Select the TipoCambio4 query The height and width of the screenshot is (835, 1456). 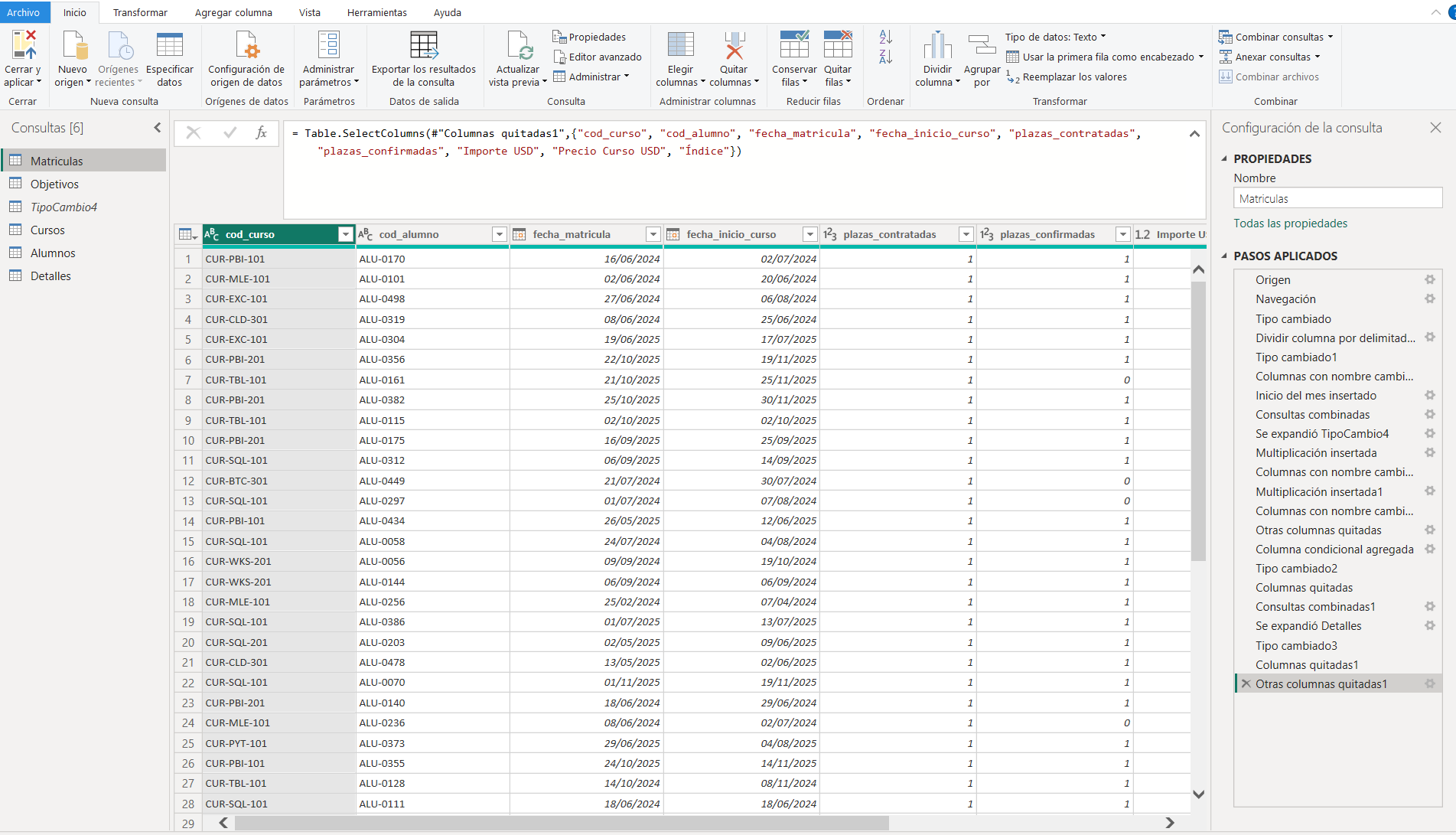pos(64,207)
